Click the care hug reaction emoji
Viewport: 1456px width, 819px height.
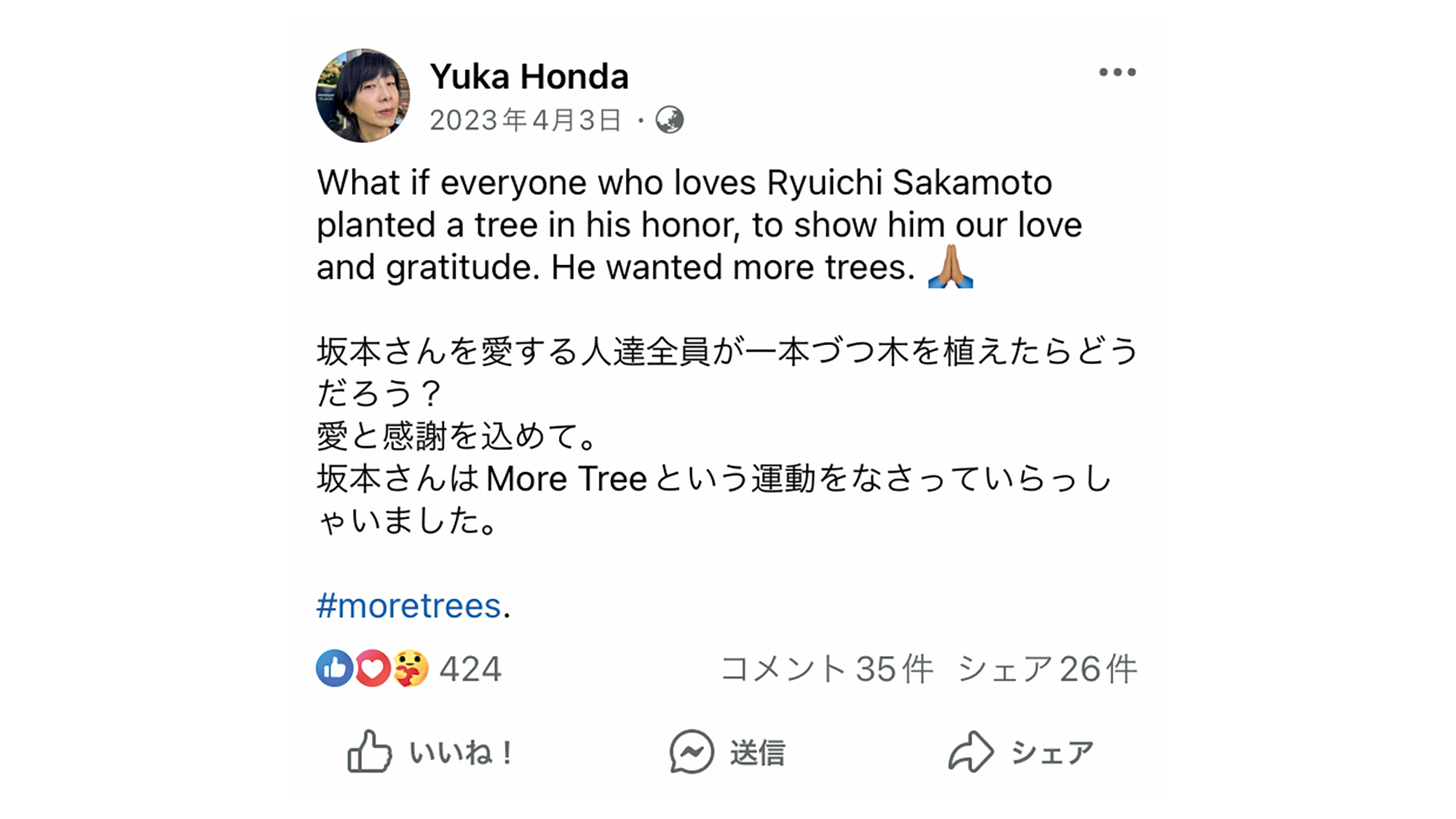411,668
